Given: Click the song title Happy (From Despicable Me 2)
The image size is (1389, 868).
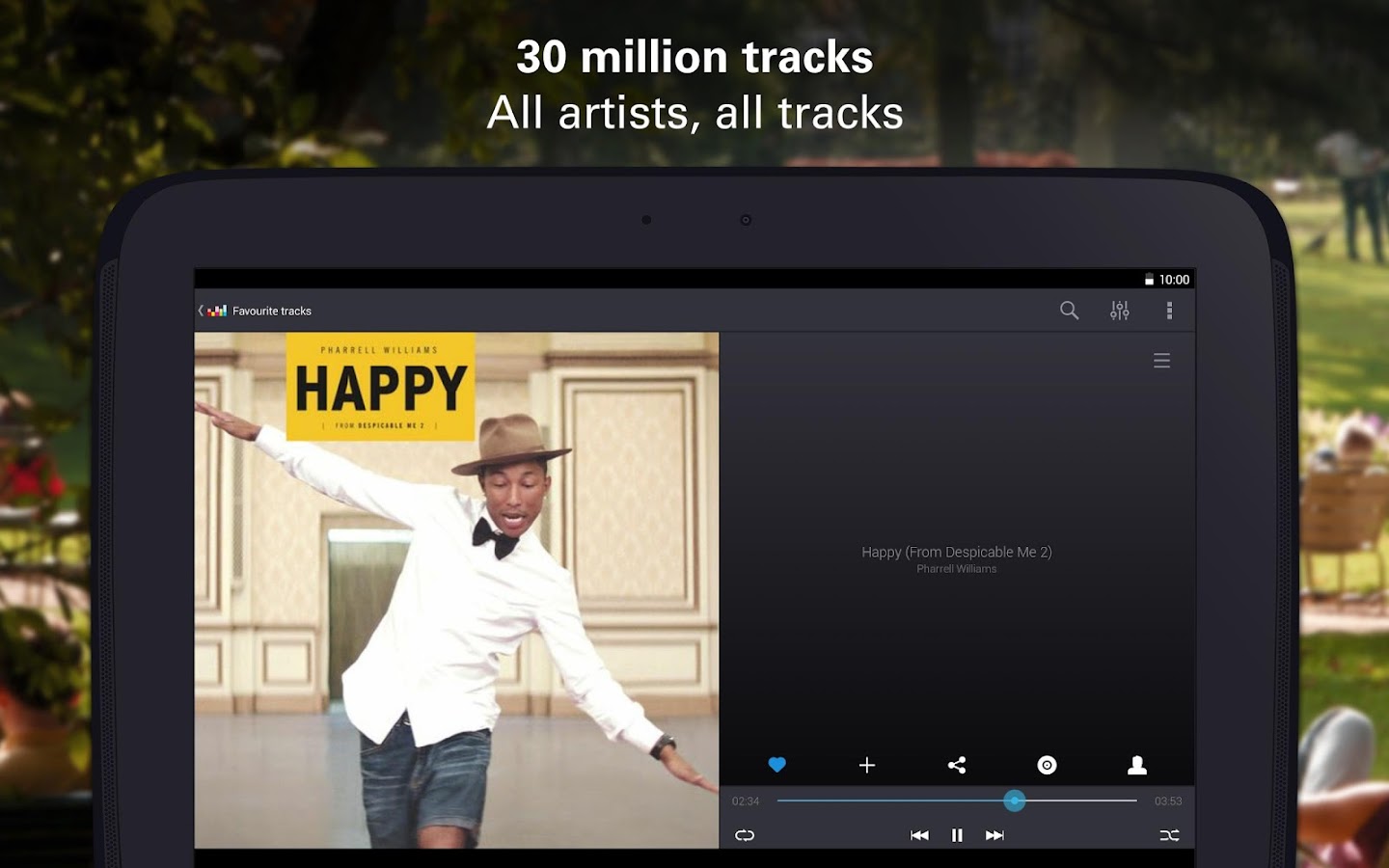Looking at the screenshot, I should pyautogui.click(x=957, y=552).
